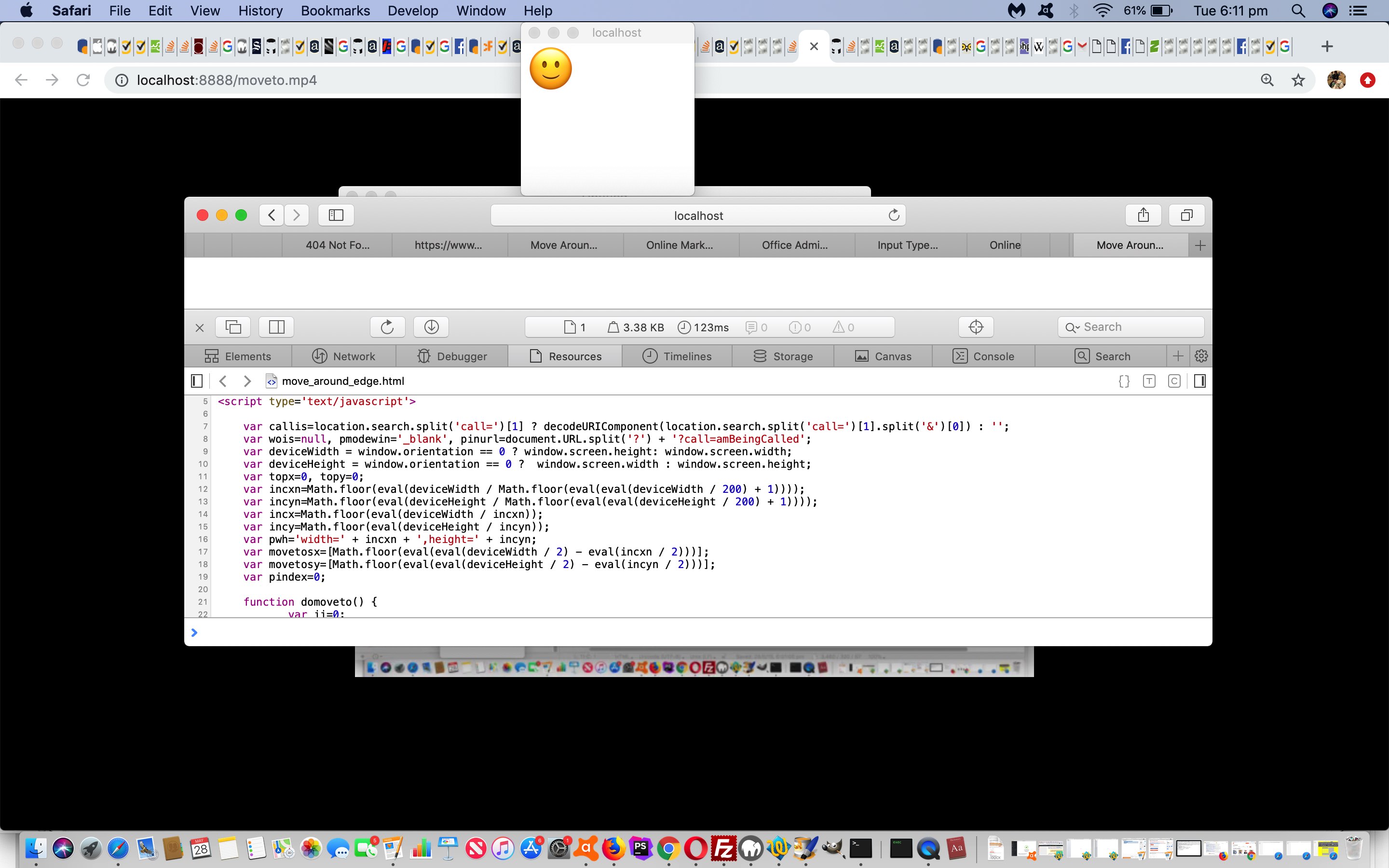
Task: Toggle the inspector left panel
Action: [196, 381]
